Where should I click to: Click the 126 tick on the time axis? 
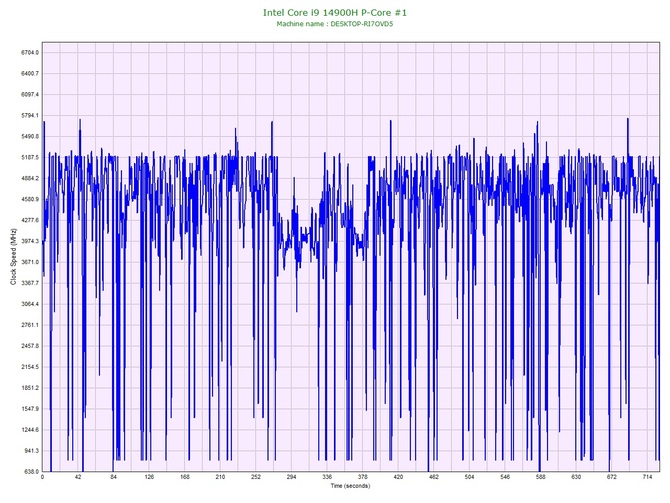coord(149,477)
